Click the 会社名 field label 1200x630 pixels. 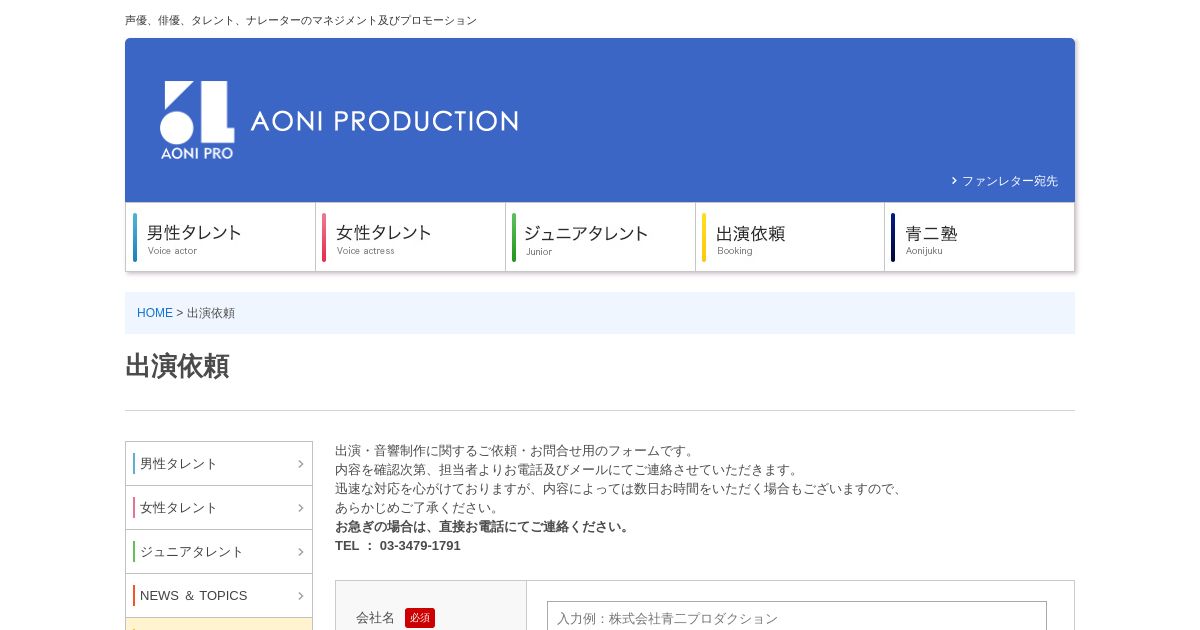(x=376, y=618)
